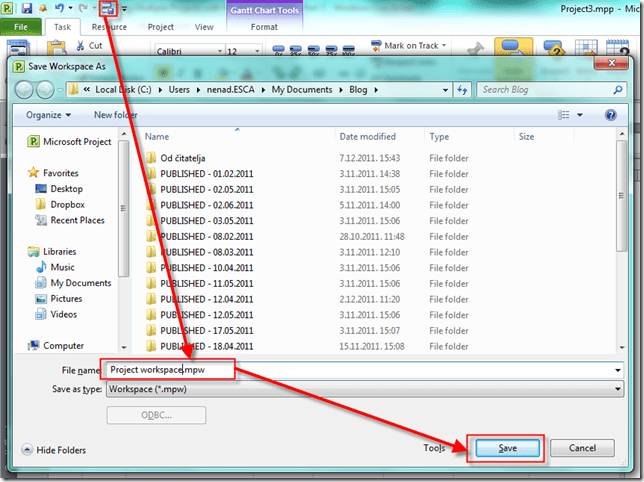Screen dimensions: 644x482
Task: Open the View ribbon tab
Action: pyautogui.click(x=204, y=27)
